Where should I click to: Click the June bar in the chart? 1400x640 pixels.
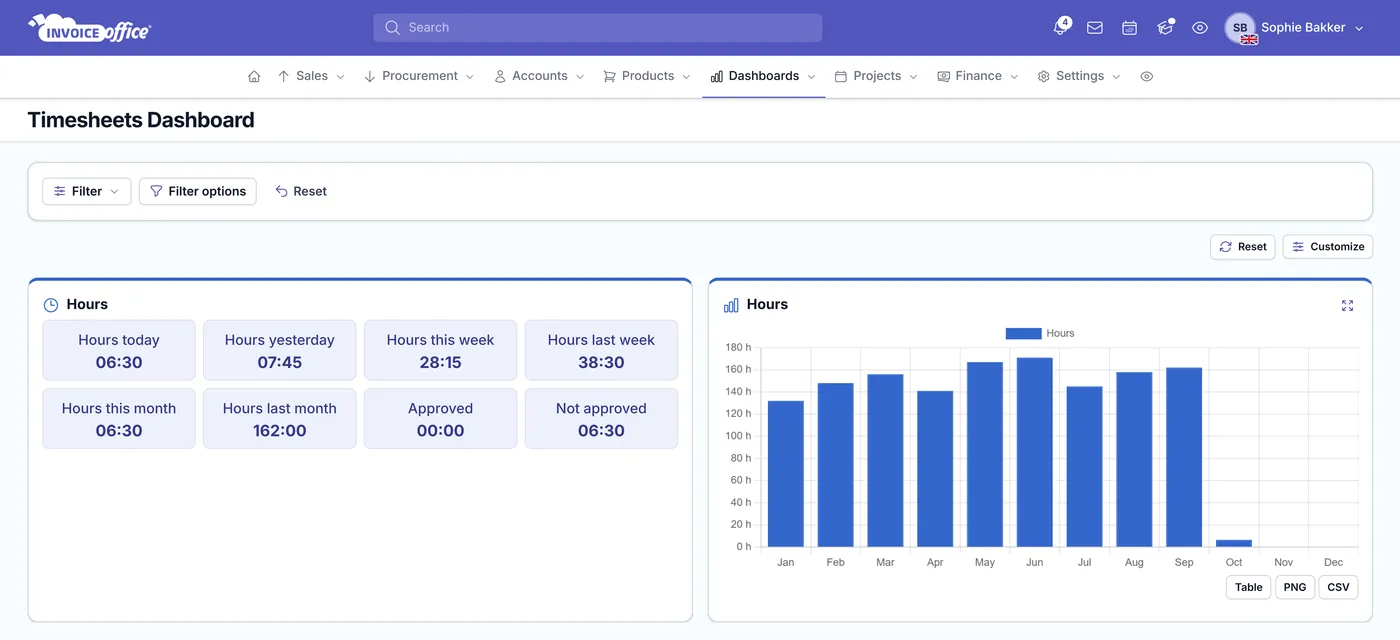click(1035, 452)
